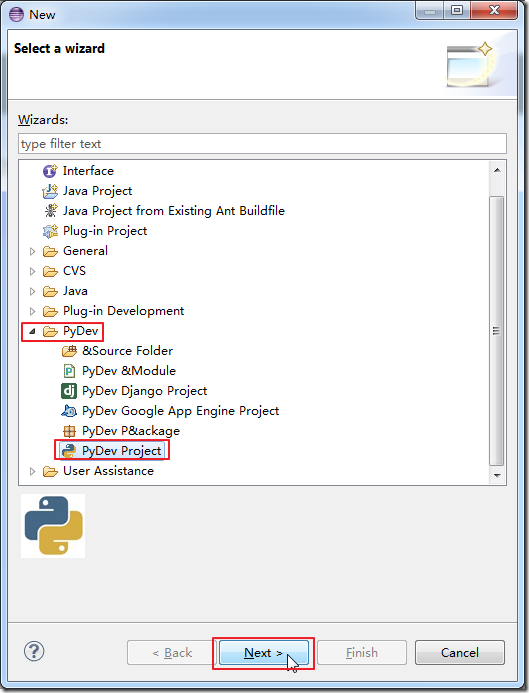Select the Plug-in Project entry
This screenshot has height=693, width=529.
(105, 231)
